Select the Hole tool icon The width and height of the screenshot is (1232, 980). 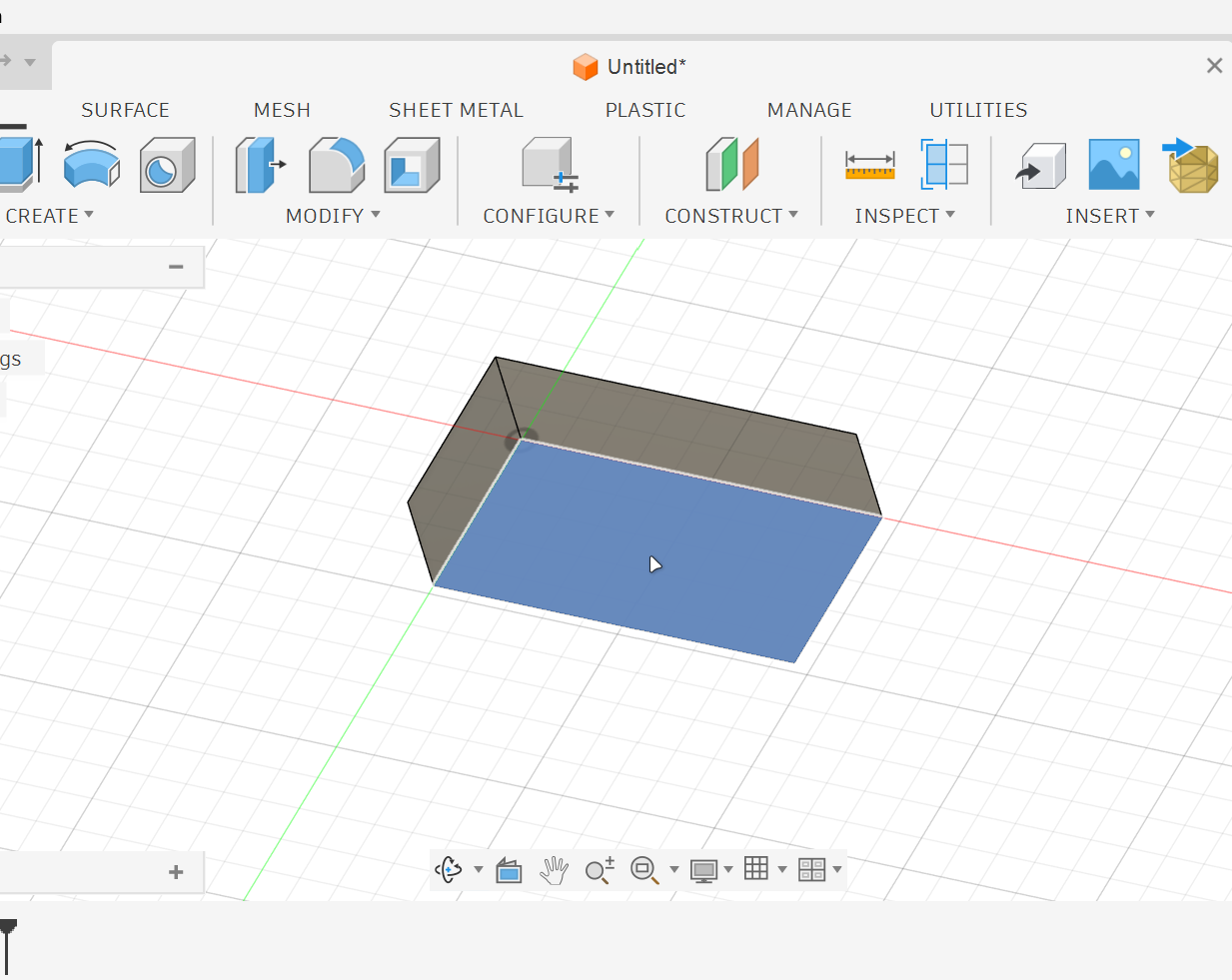pos(167,165)
